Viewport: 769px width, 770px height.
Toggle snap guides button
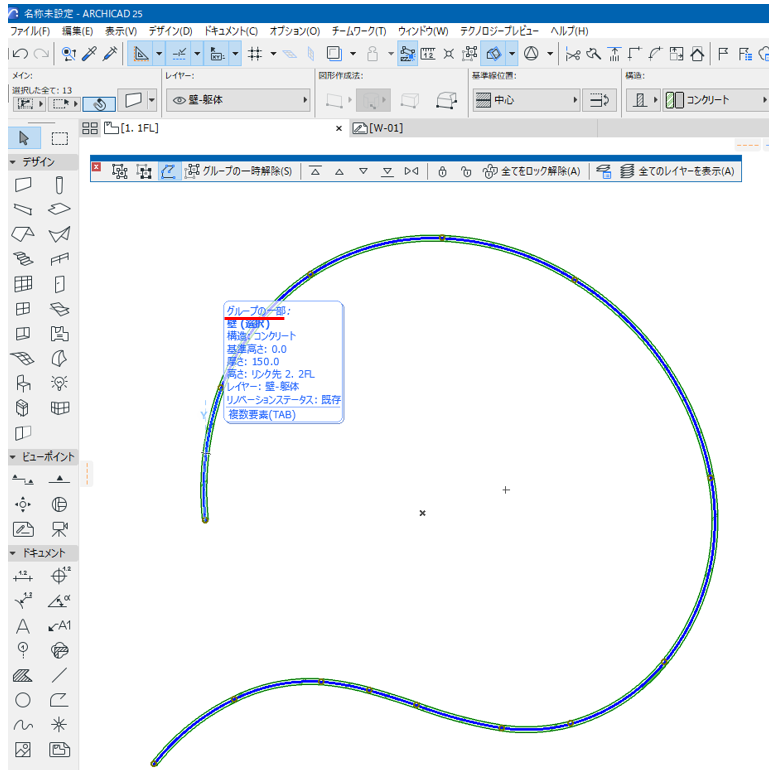pos(179,54)
